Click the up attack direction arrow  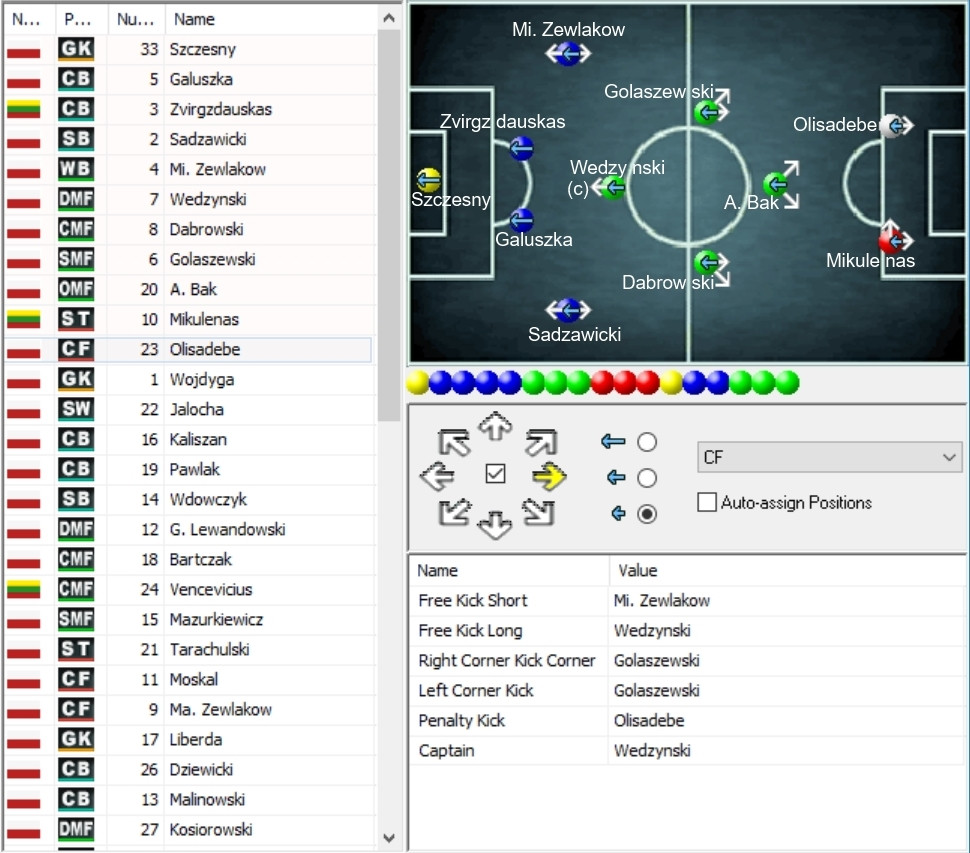(496, 426)
